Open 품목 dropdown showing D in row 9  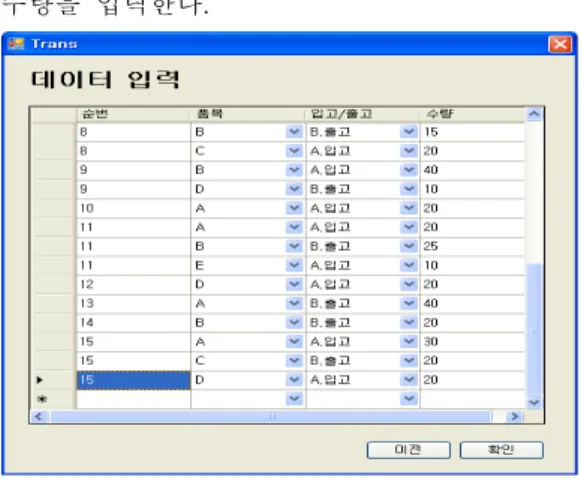pyautogui.click(x=294, y=189)
